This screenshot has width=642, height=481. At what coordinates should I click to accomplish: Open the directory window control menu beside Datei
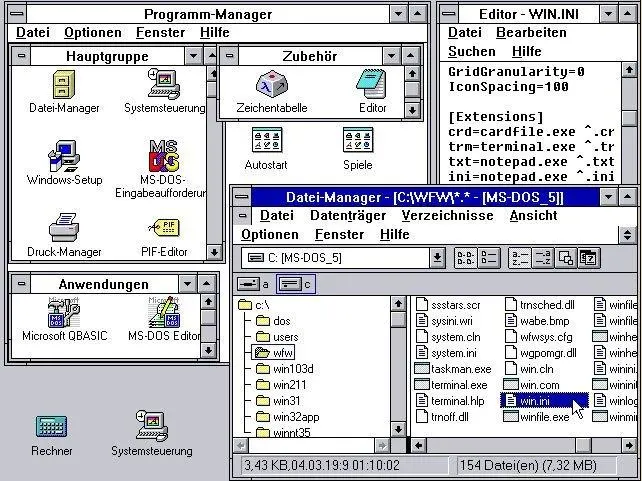(x=243, y=215)
